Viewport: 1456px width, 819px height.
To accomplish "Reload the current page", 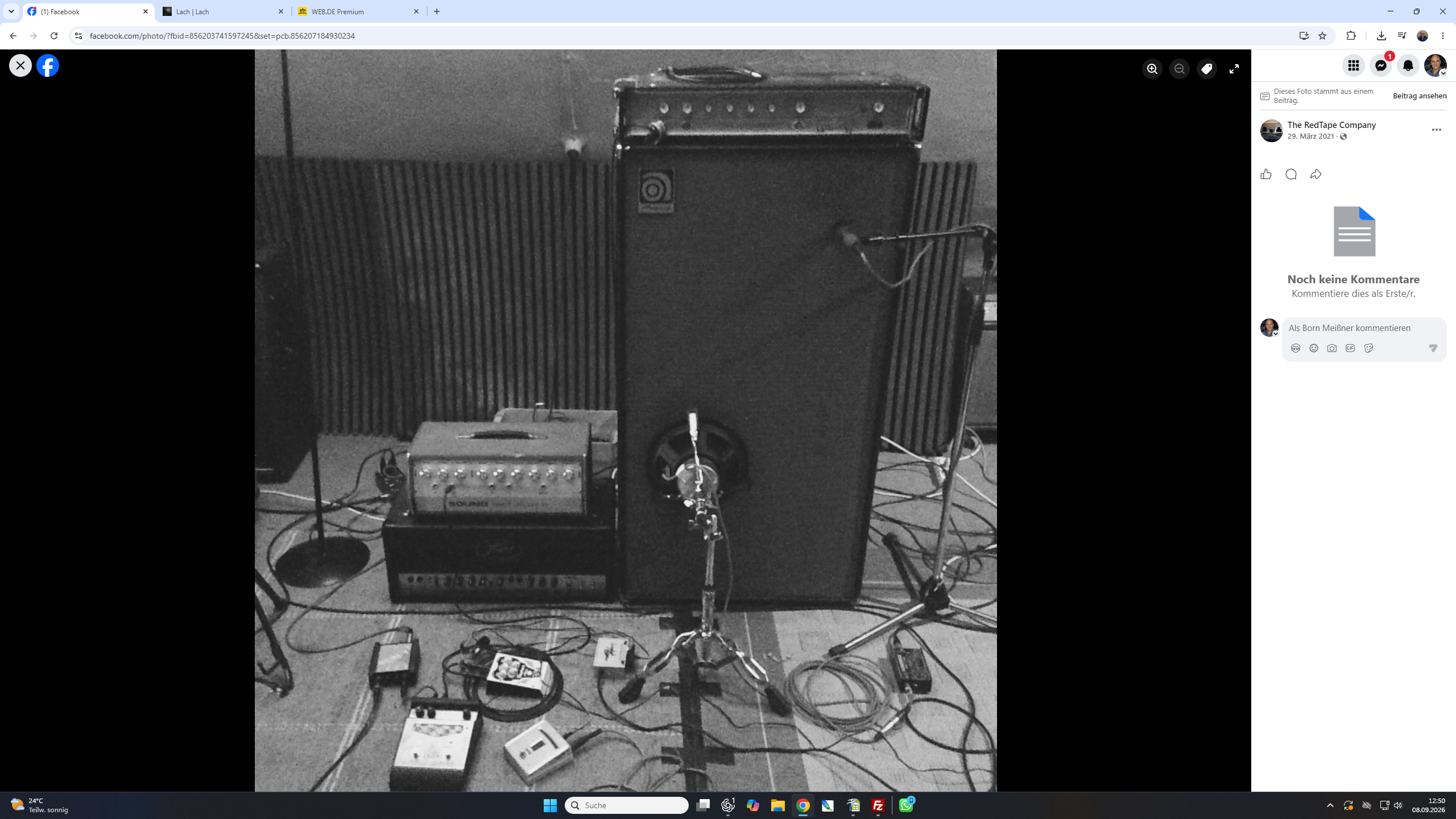I will [54, 36].
